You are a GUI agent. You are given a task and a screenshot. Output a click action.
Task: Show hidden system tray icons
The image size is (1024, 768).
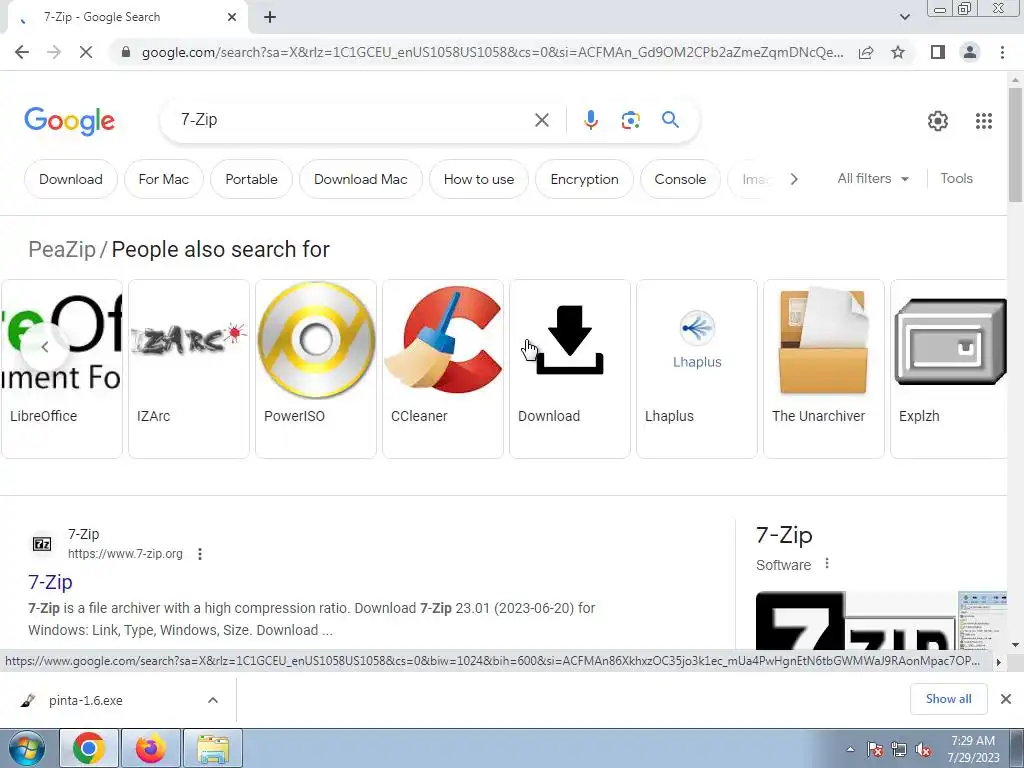(x=850, y=750)
